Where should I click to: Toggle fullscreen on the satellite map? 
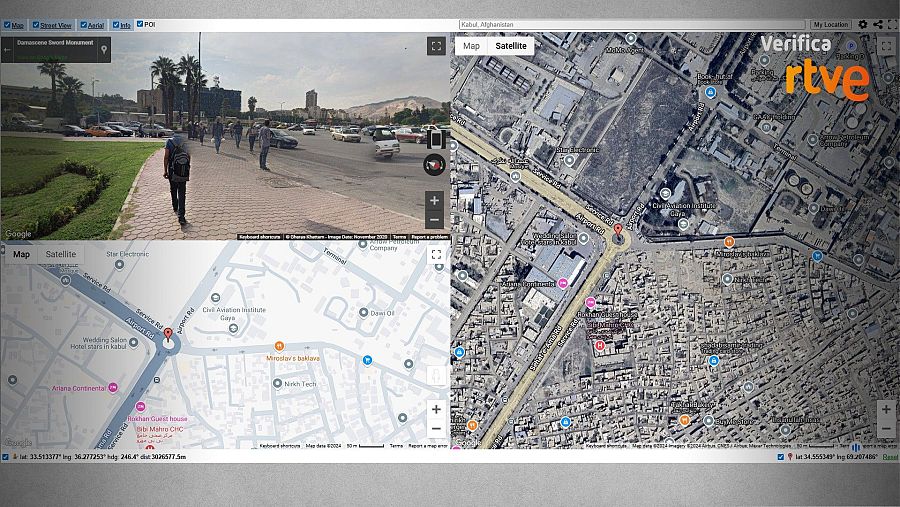(x=886, y=46)
